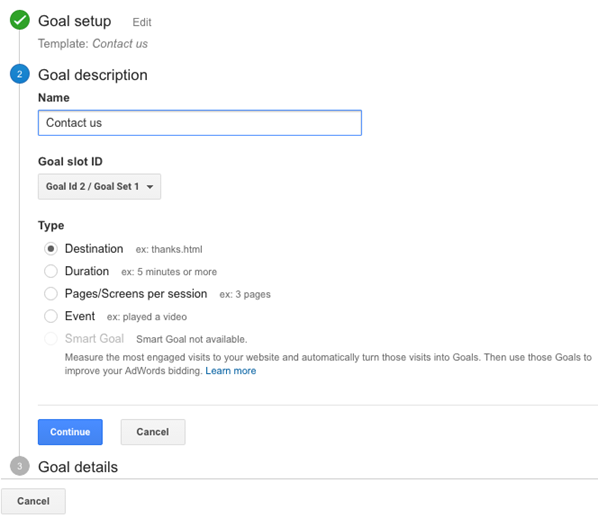Open the Goal slot ID dropdown

pyautogui.click(x=99, y=187)
